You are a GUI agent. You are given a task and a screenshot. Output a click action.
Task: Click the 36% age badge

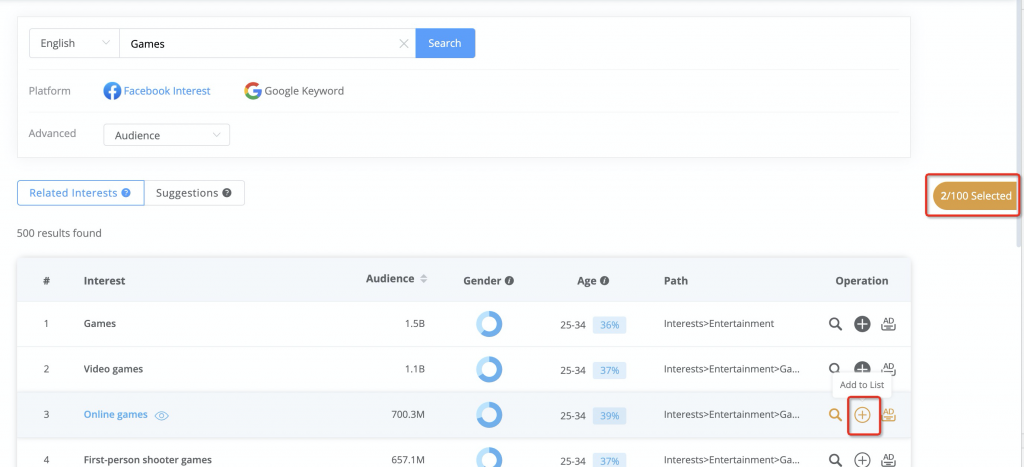(609, 325)
